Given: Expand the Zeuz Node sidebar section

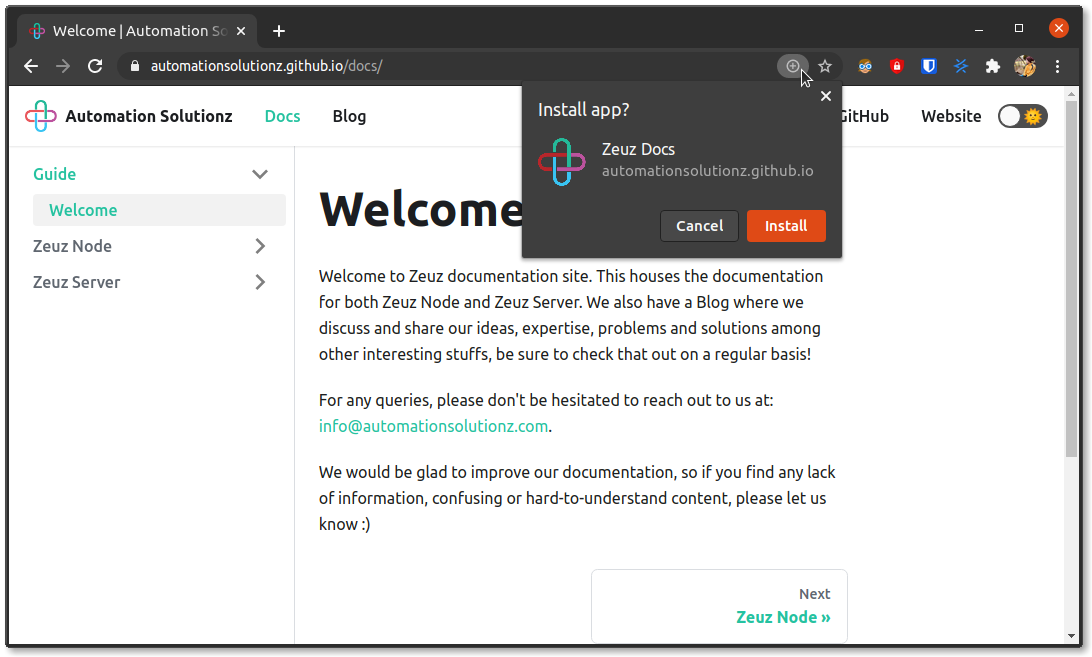Looking at the screenshot, I should click(260, 246).
